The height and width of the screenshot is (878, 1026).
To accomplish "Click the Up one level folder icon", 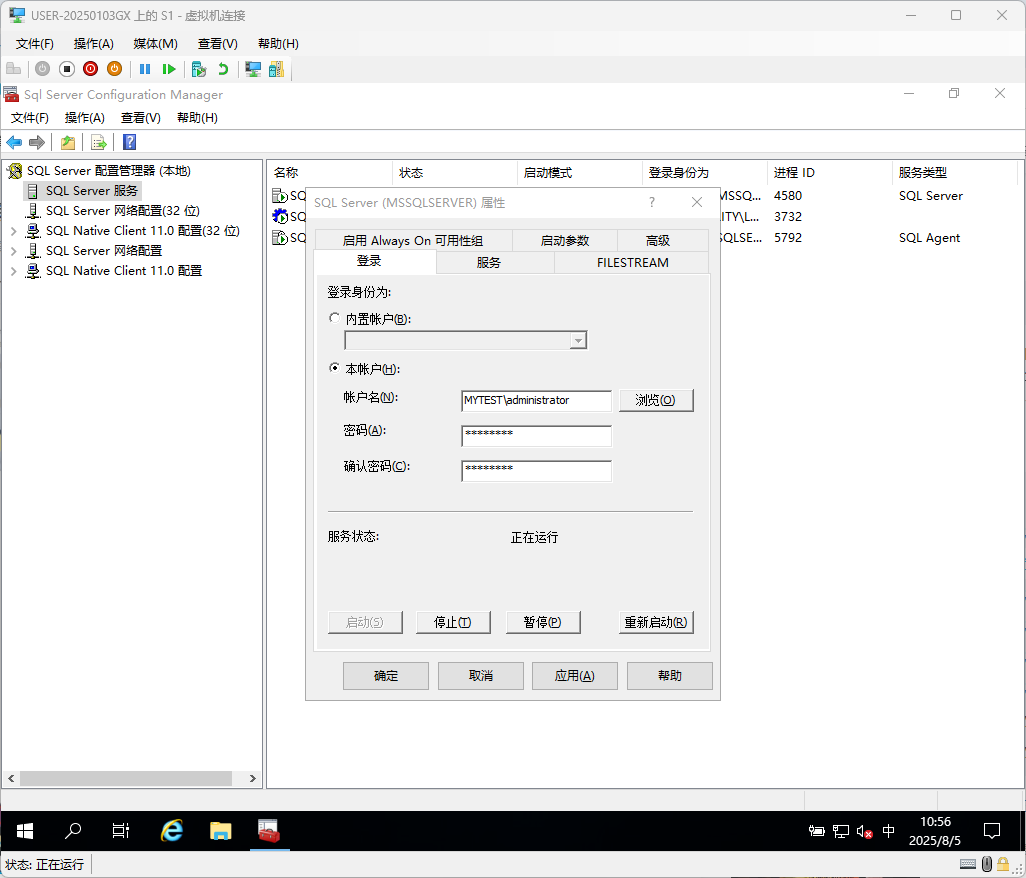I will point(68,142).
